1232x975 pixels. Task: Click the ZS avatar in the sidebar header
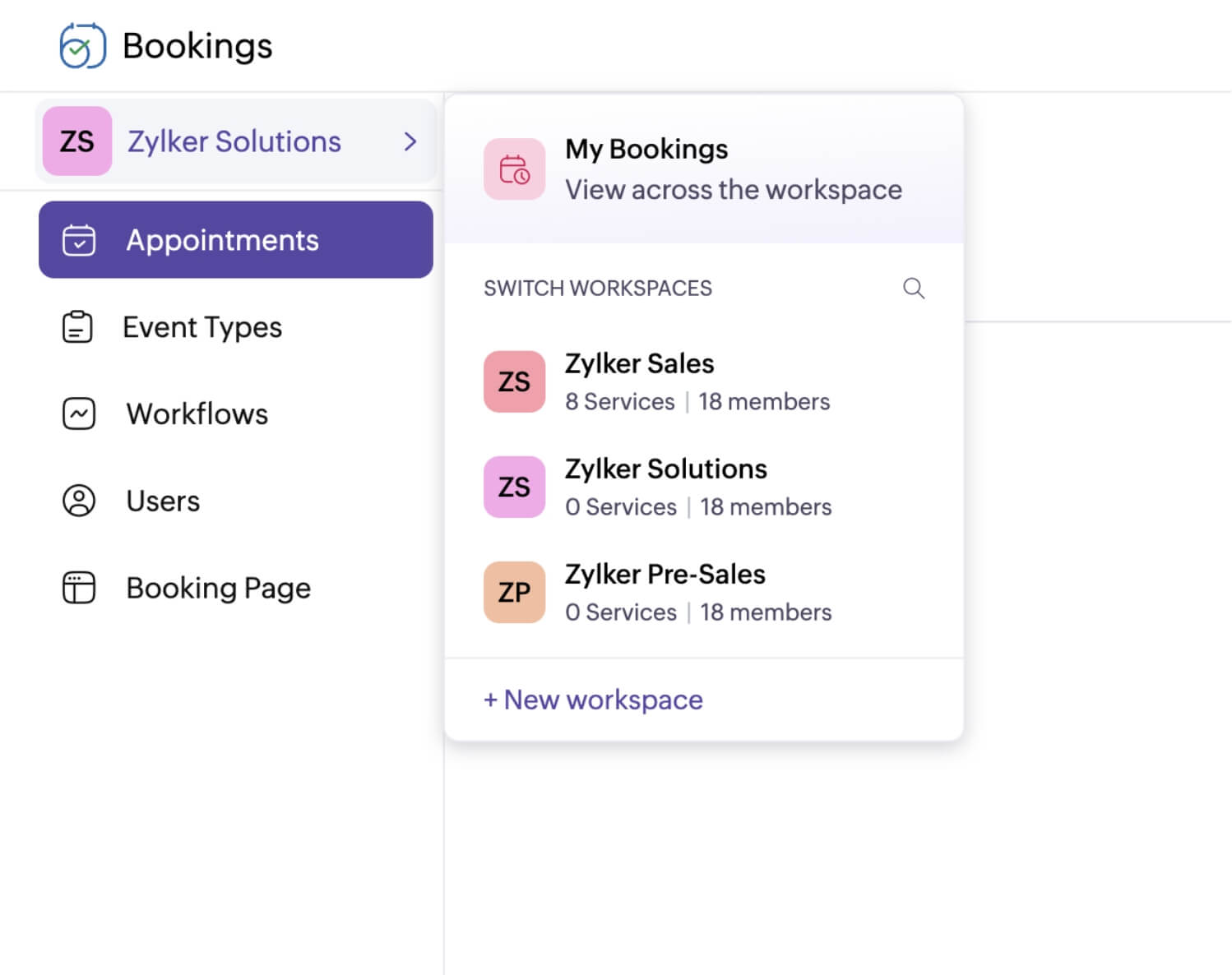77,141
